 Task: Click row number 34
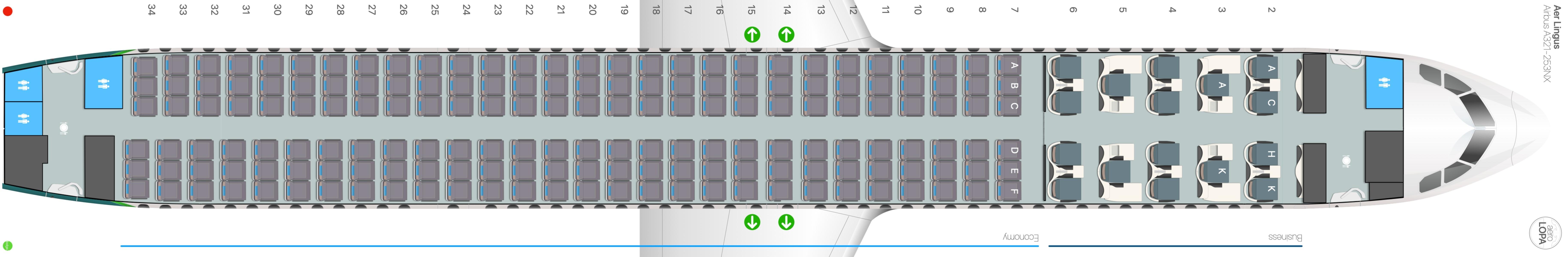coord(152,10)
